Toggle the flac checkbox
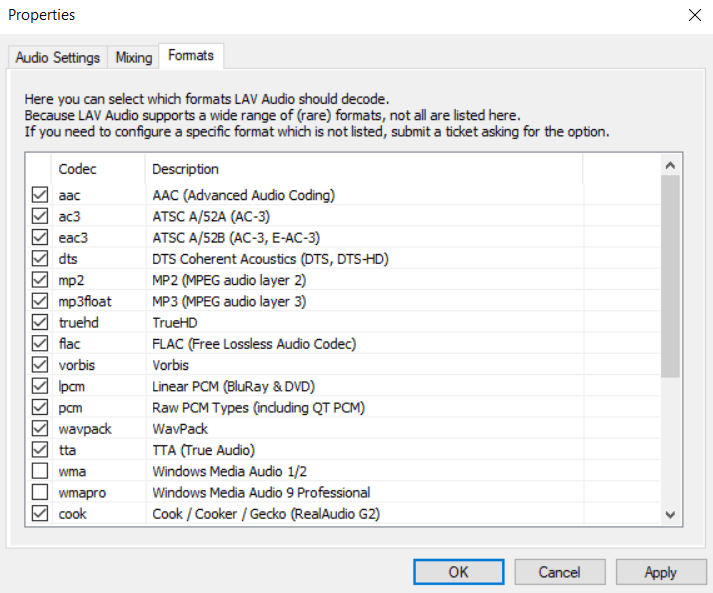The height and width of the screenshot is (593, 713). (40, 343)
